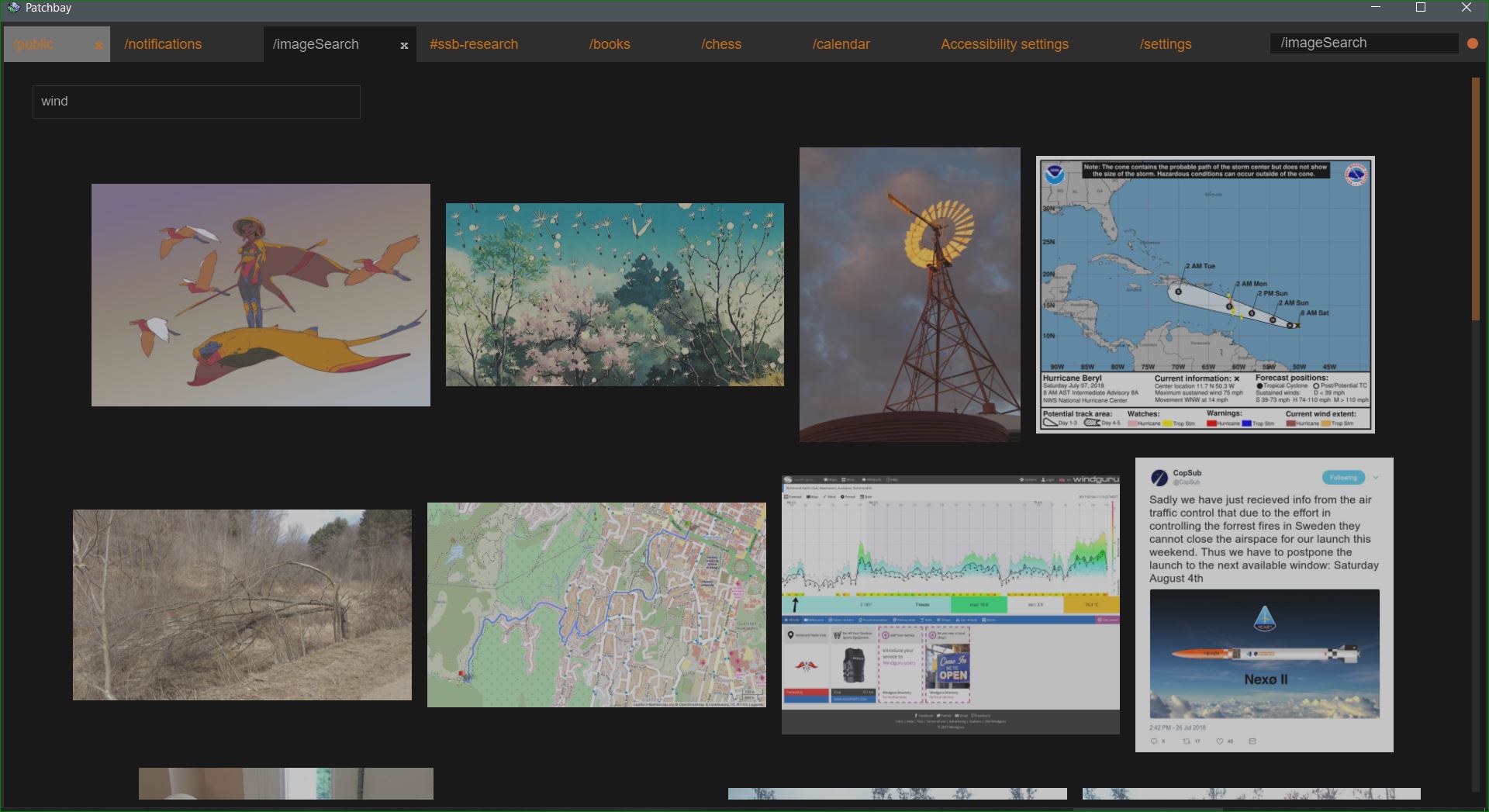Open the windguru wind chart screenshot
This screenshot has height=812, width=1489.
tap(951, 605)
